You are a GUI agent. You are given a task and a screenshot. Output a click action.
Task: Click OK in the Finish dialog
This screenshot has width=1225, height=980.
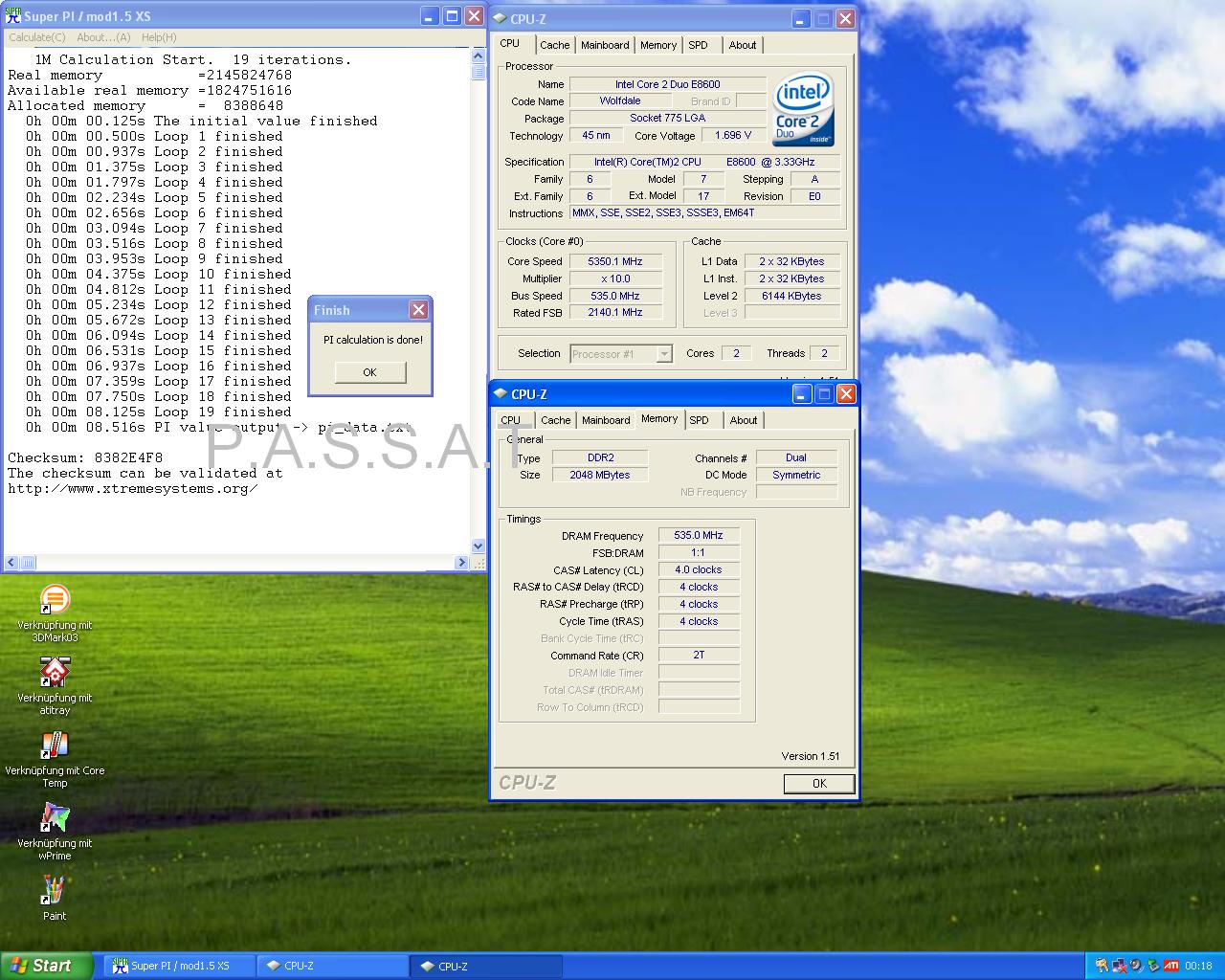(370, 372)
